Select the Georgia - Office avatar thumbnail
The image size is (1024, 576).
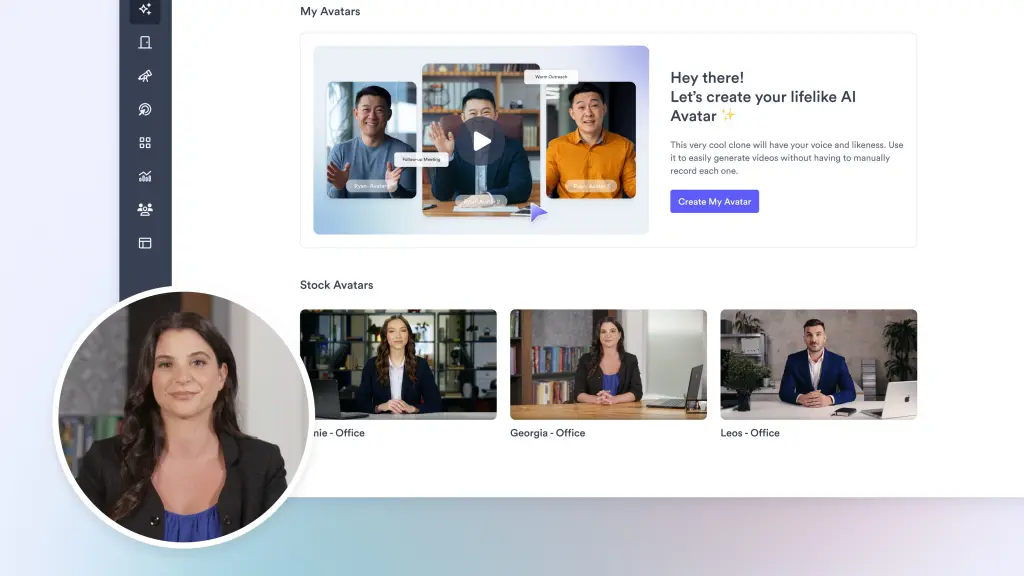(x=608, y=364)
